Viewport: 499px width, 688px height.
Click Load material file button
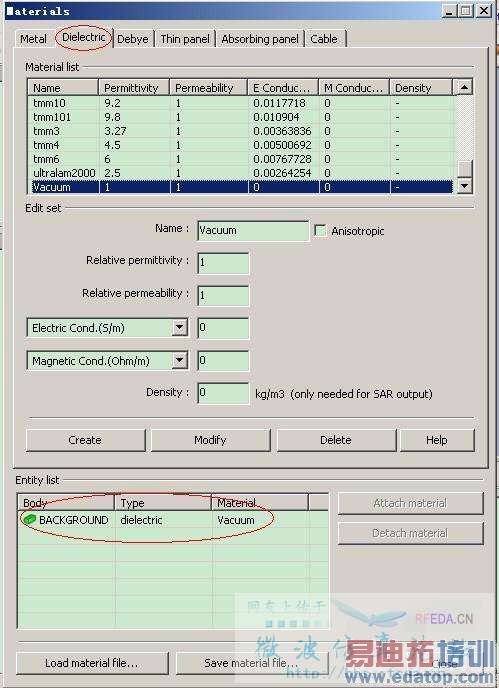click(92, 663)
